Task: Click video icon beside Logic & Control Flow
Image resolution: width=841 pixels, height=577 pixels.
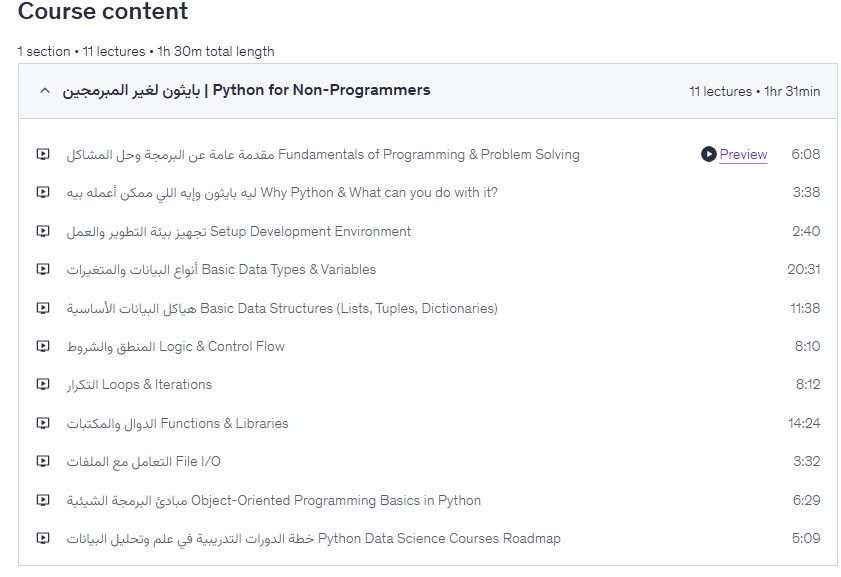Action: pos(43,347)
